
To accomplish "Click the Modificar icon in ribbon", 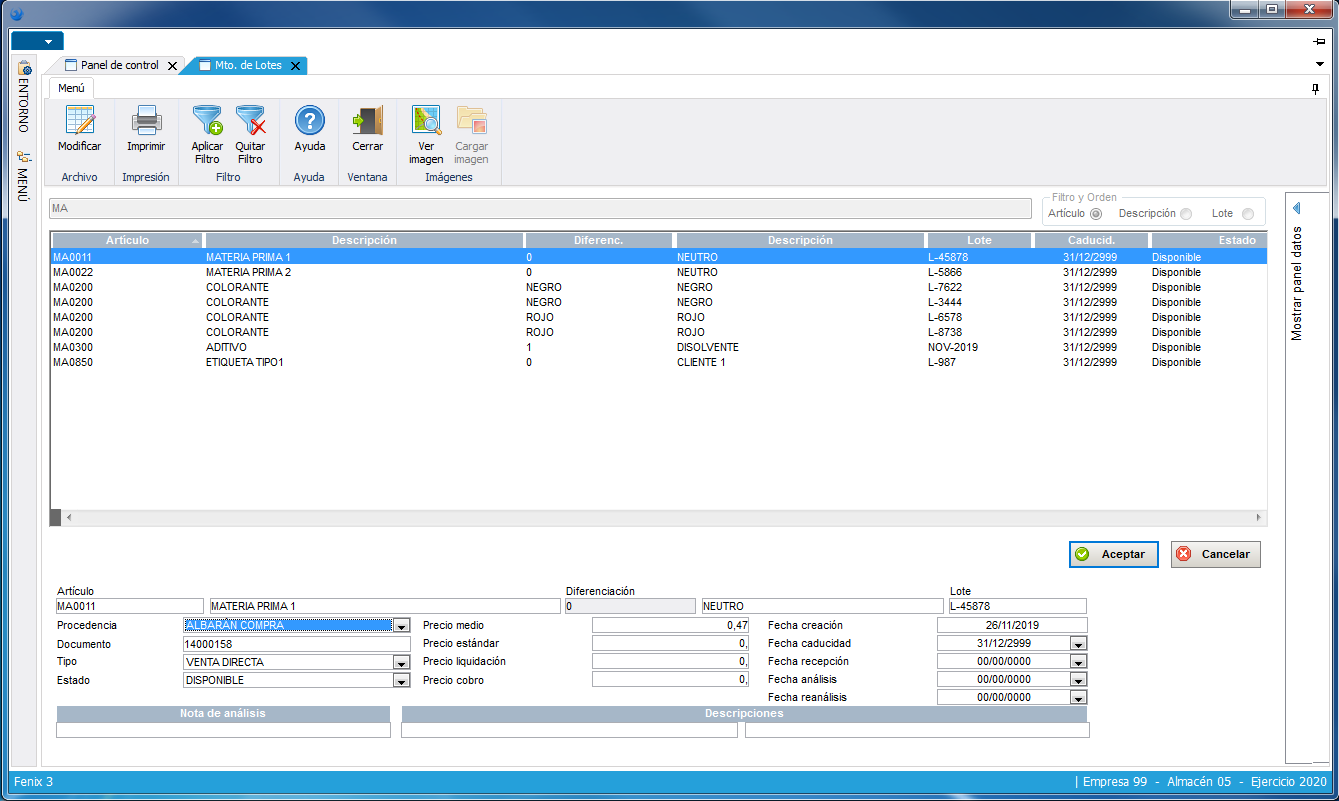I will [x=79, y=121].
